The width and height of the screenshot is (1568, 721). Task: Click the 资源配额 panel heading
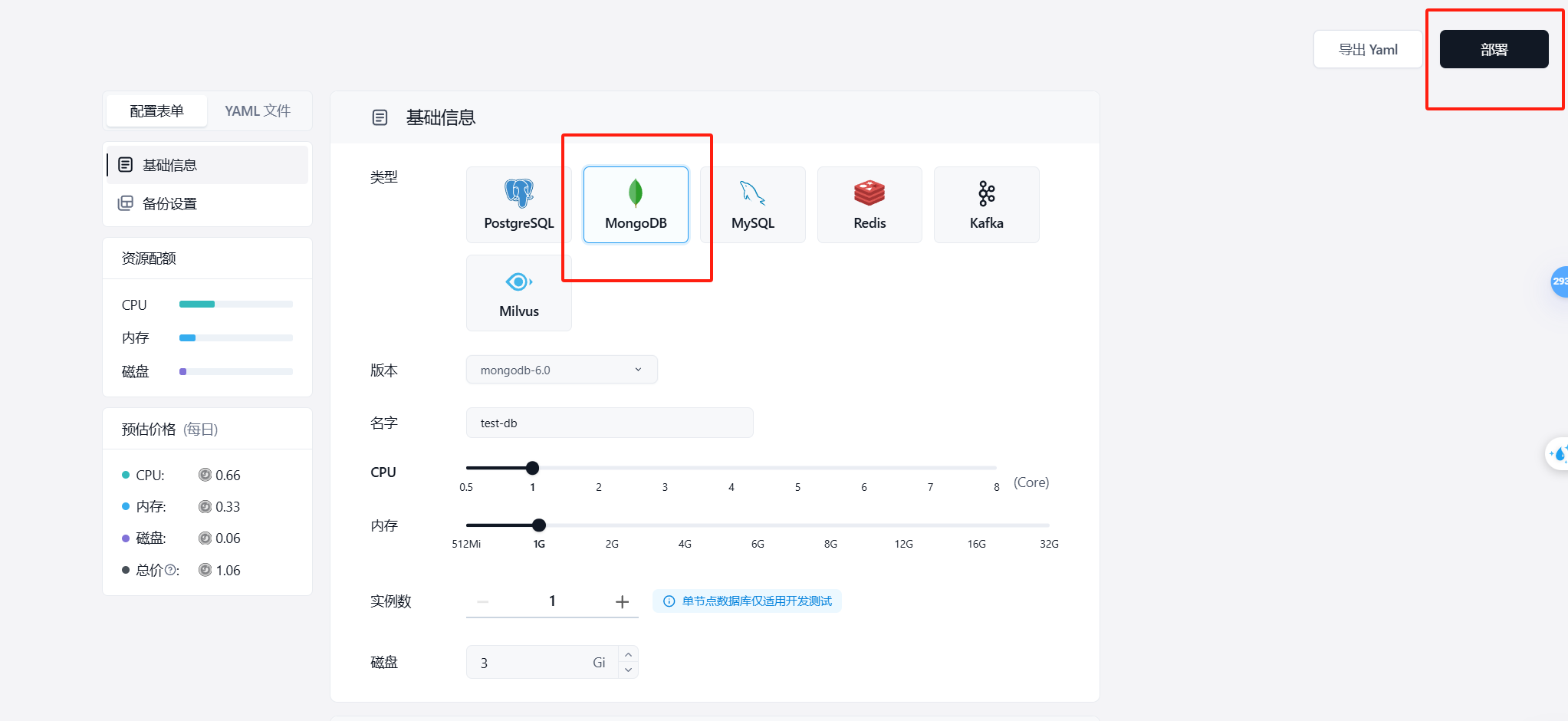click(149, 258)
